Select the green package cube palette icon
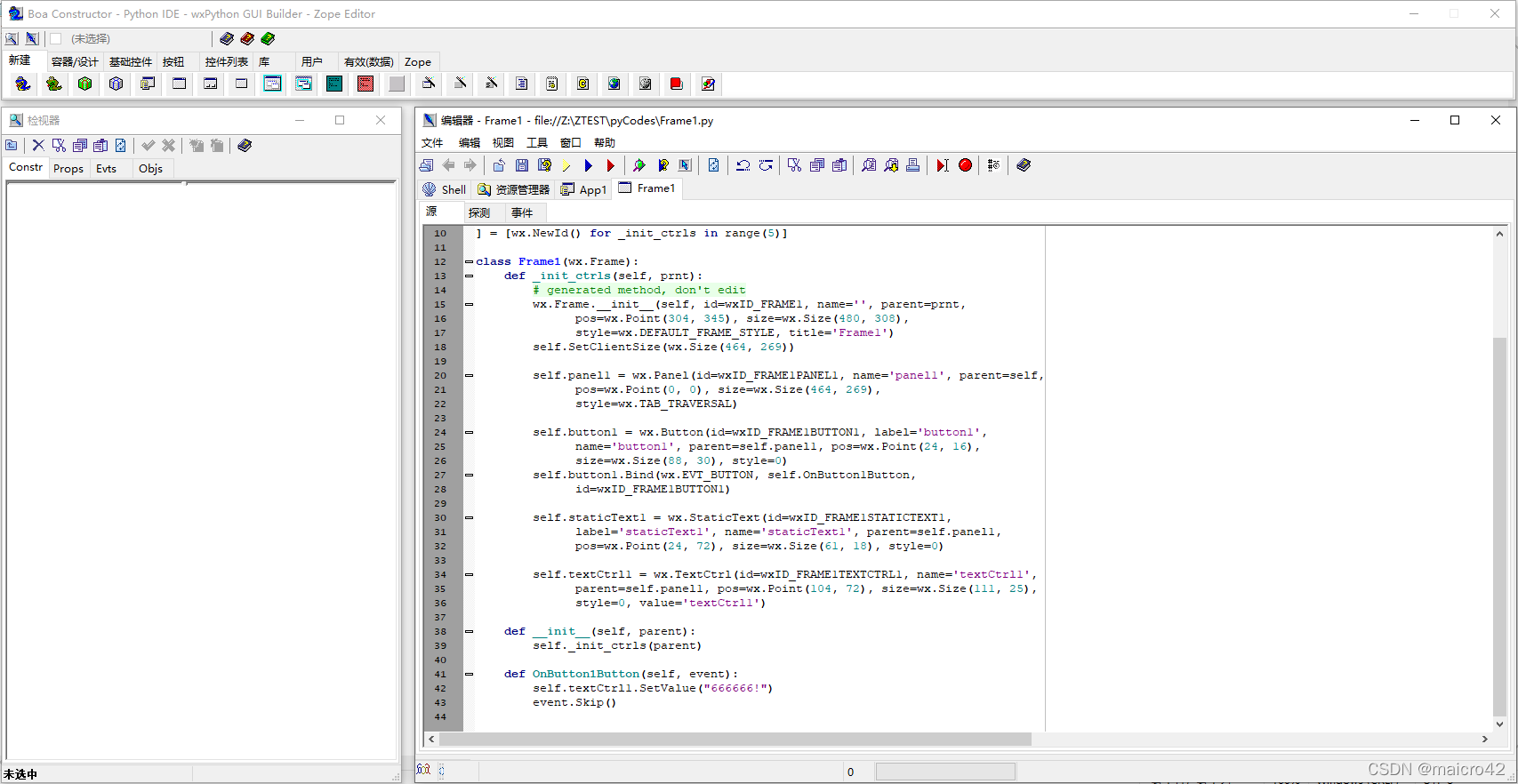The image size is (1518, 784). pyautogui.click(x=84, y=84)
